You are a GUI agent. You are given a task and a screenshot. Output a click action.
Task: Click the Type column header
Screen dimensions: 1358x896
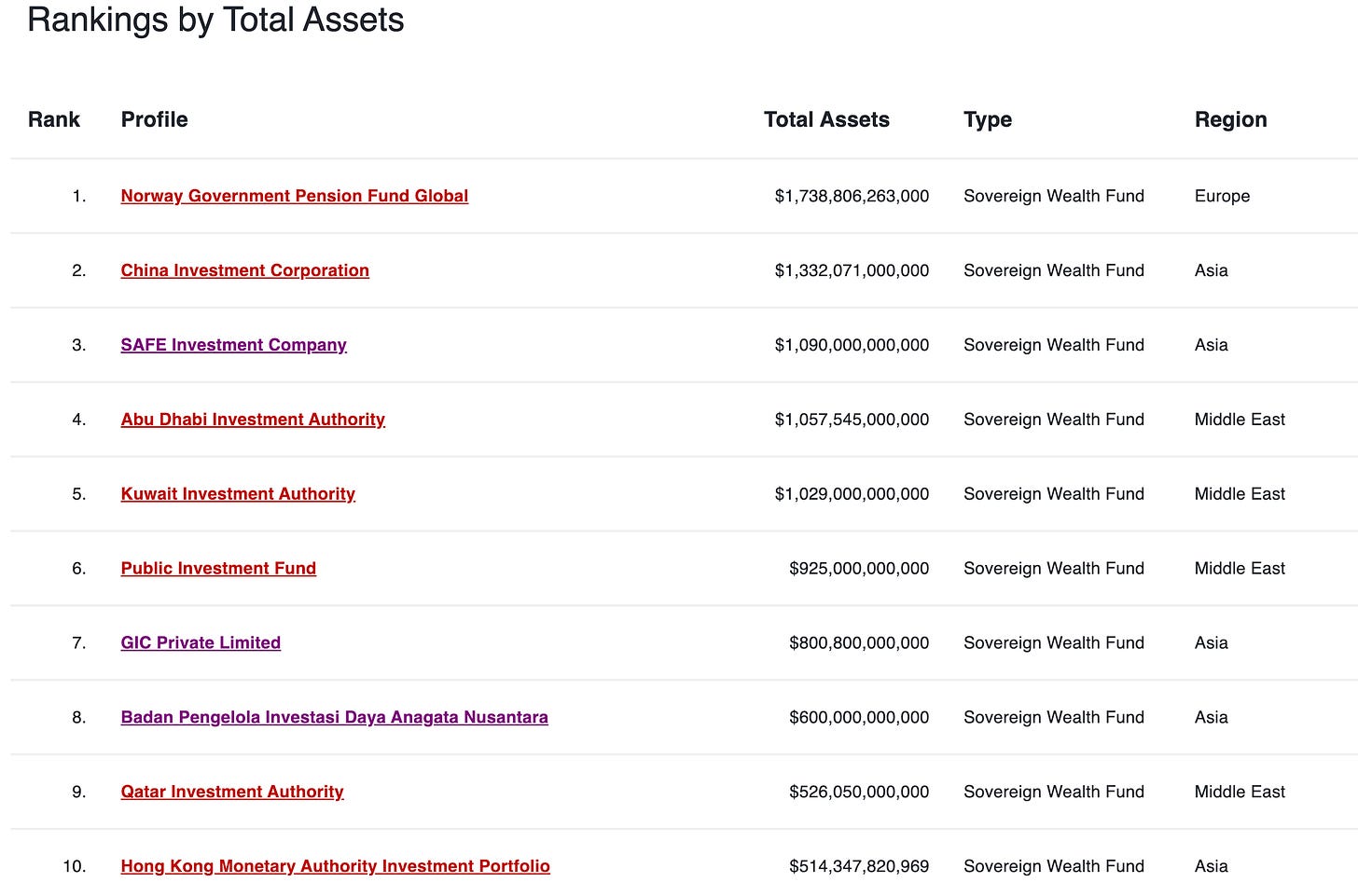pyautogui.click(x=988, y=119)
